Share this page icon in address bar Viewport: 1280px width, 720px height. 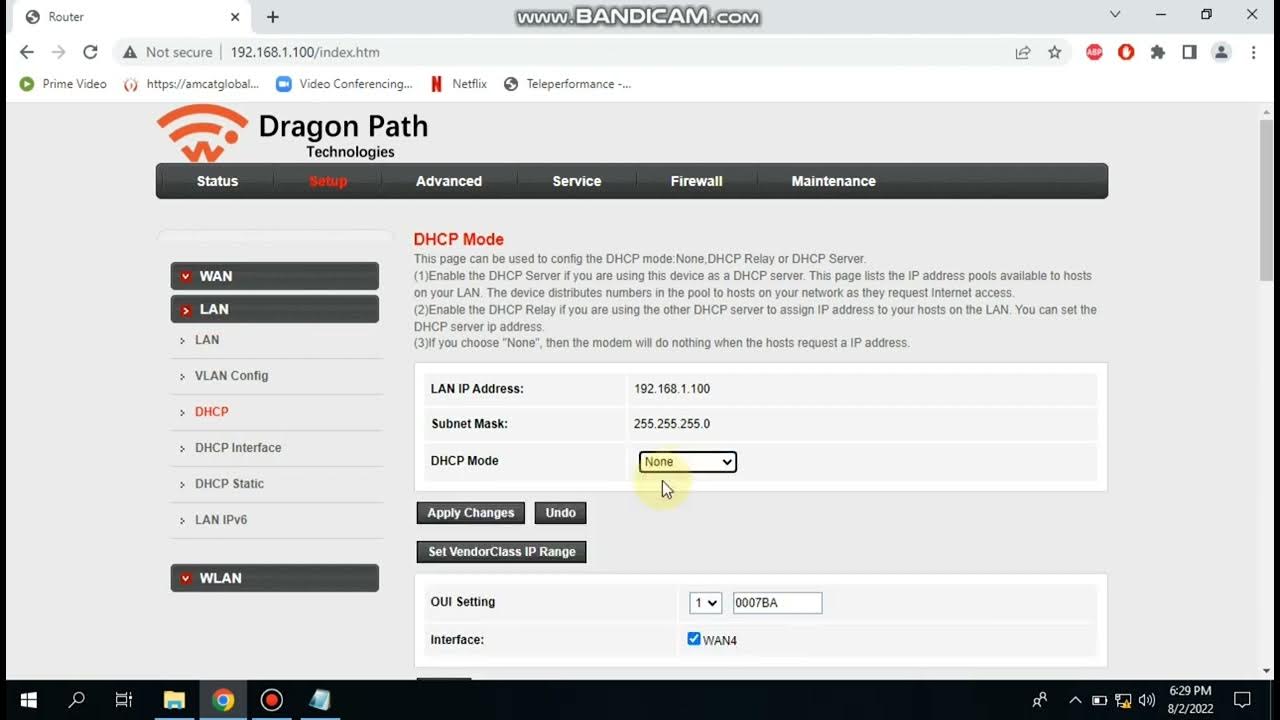pos(1023,52)
